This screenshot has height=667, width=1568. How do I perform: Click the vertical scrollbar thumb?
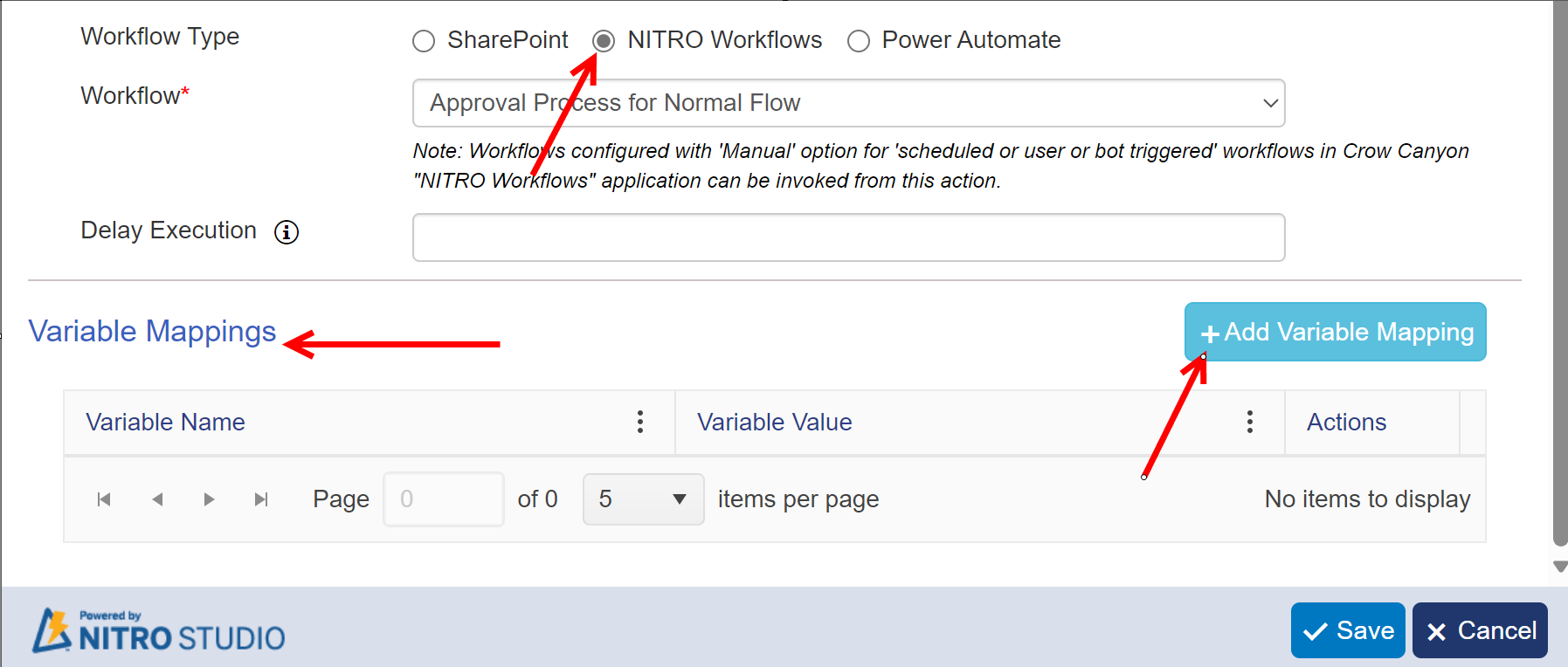[1560, 272]
